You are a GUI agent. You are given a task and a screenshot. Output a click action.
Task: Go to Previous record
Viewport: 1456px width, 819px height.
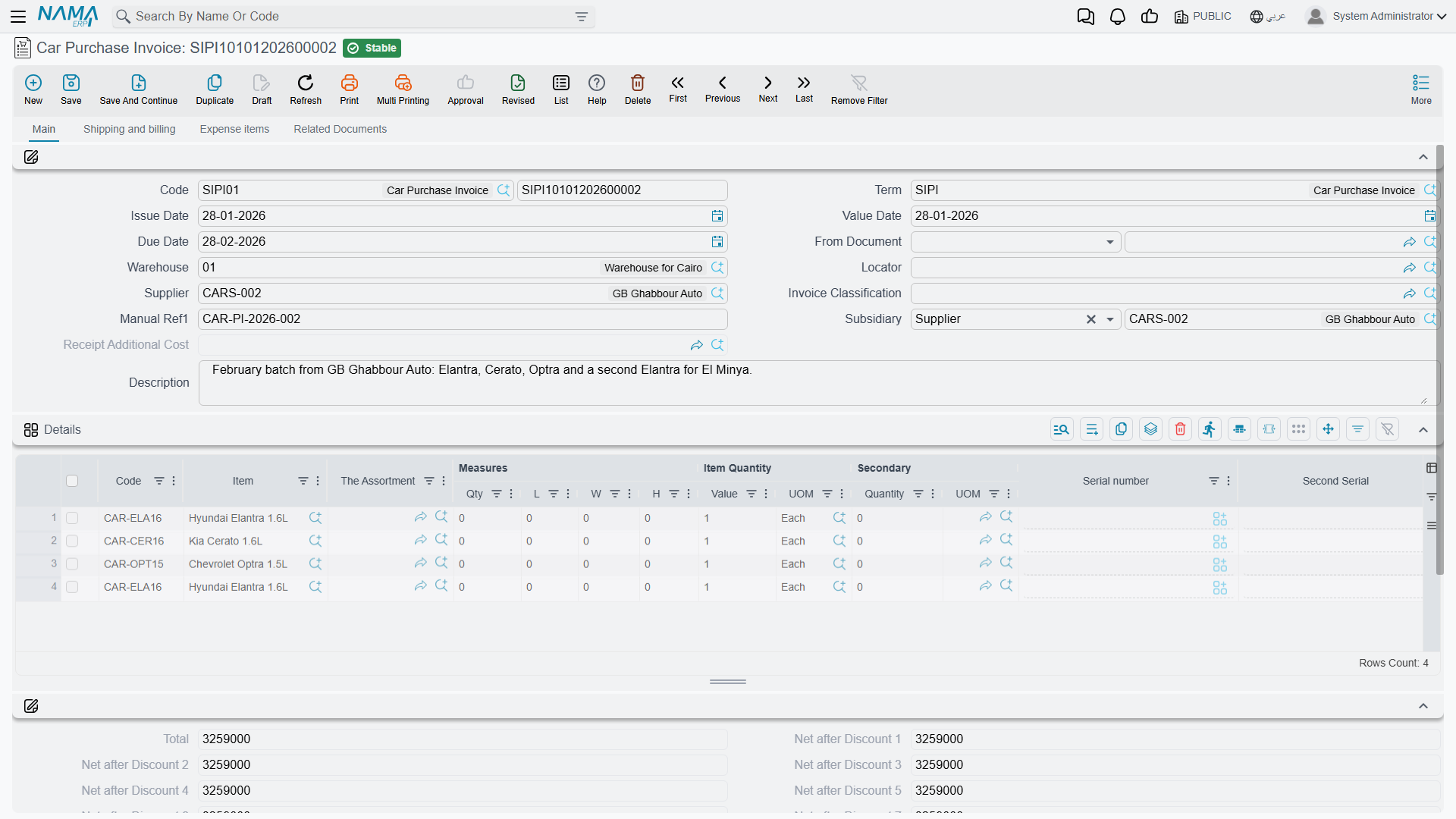coord(723,89)
